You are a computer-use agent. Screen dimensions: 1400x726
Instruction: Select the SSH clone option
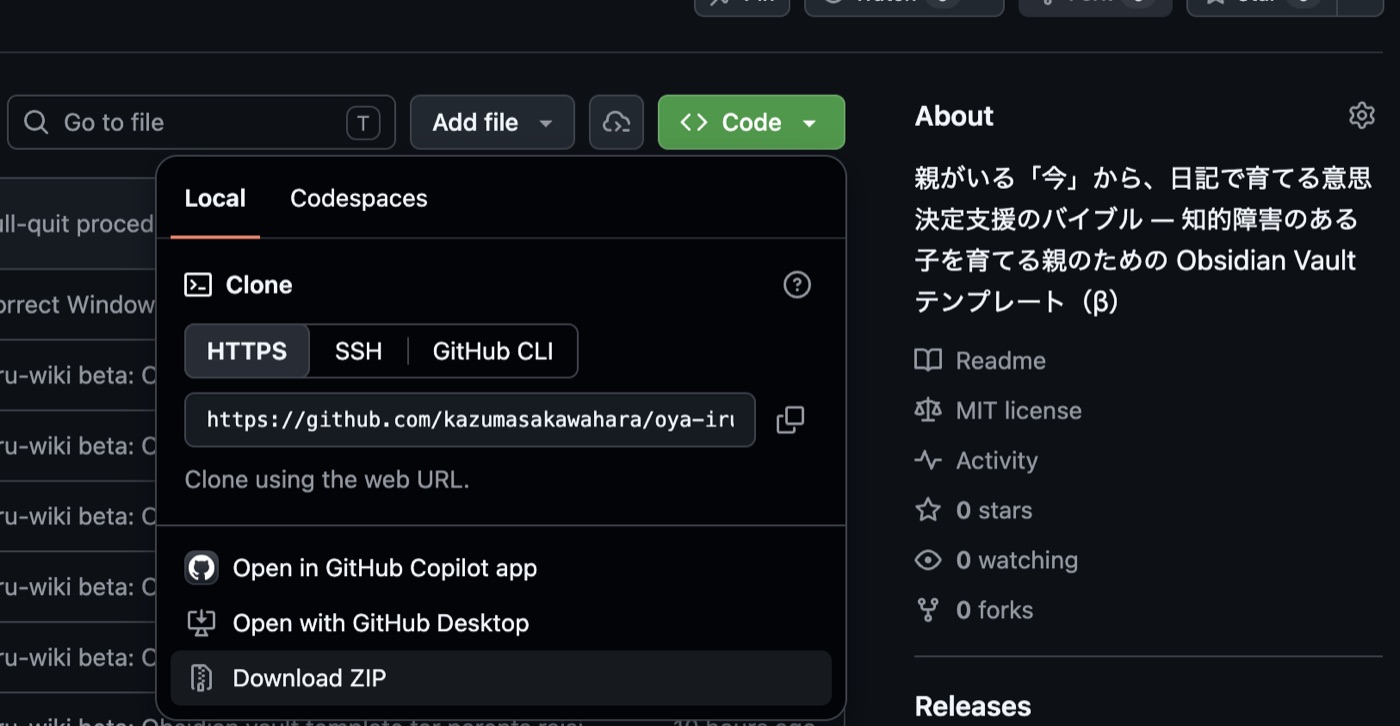click(x=358, y=351)
